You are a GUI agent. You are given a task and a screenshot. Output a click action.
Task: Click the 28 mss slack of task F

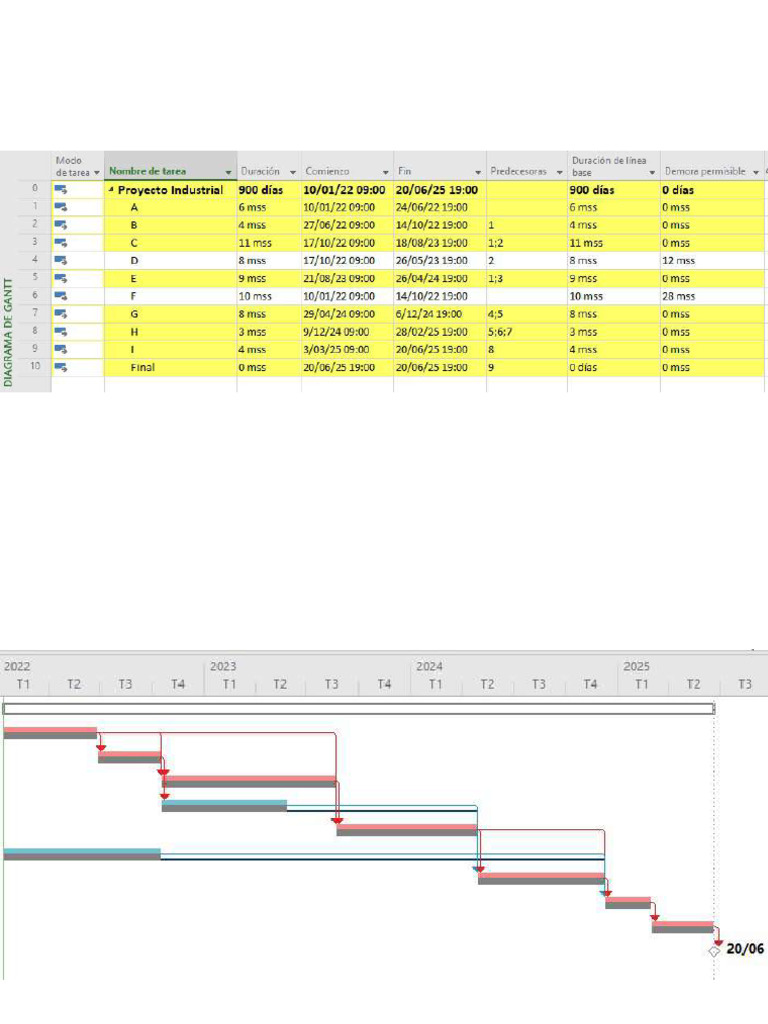pos(679,296)
